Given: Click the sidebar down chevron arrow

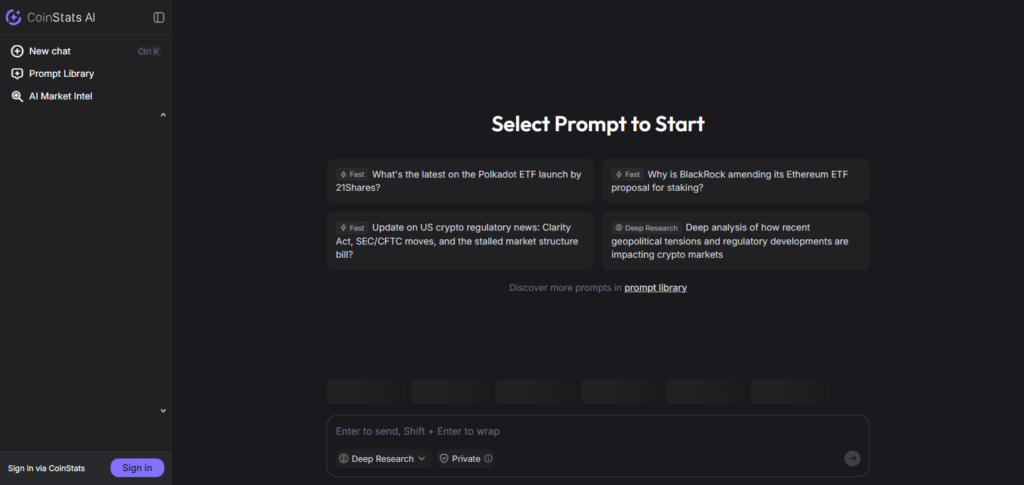Looking at the screenshot, I should (x=163, y=410).
